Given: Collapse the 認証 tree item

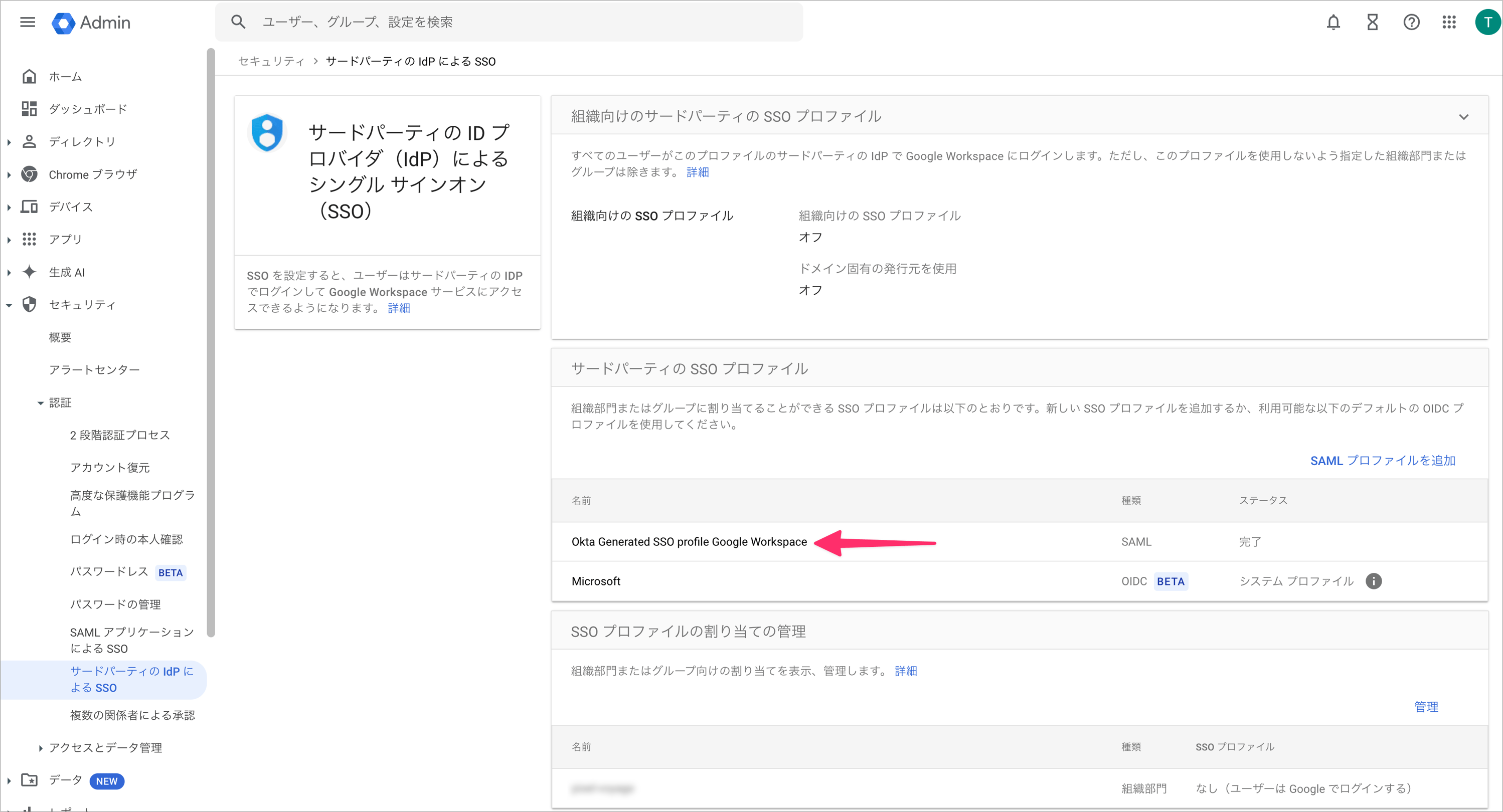Looking at the screenshot, I should coord(40,402).
